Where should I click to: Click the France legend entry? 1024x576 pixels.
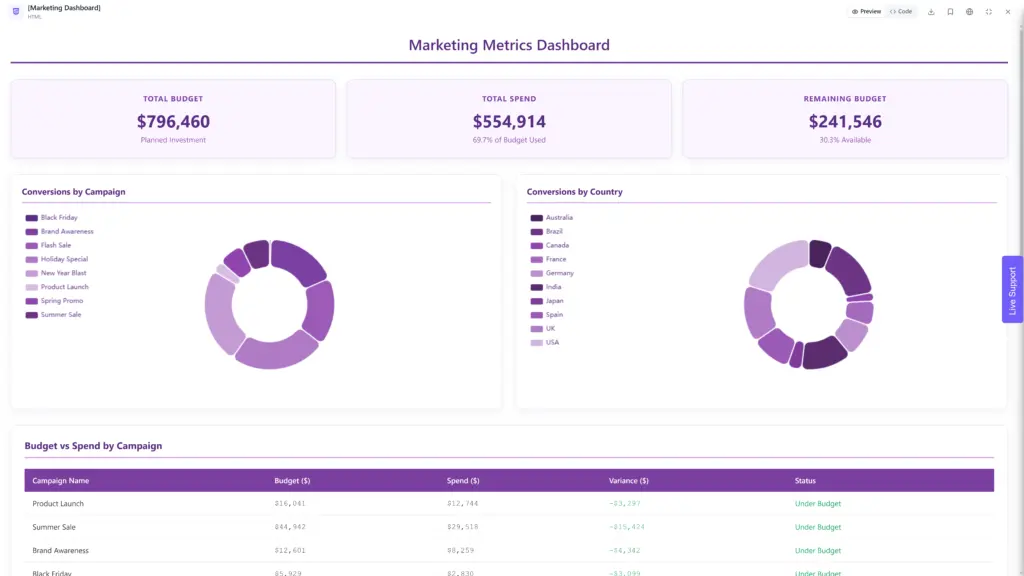549,259
